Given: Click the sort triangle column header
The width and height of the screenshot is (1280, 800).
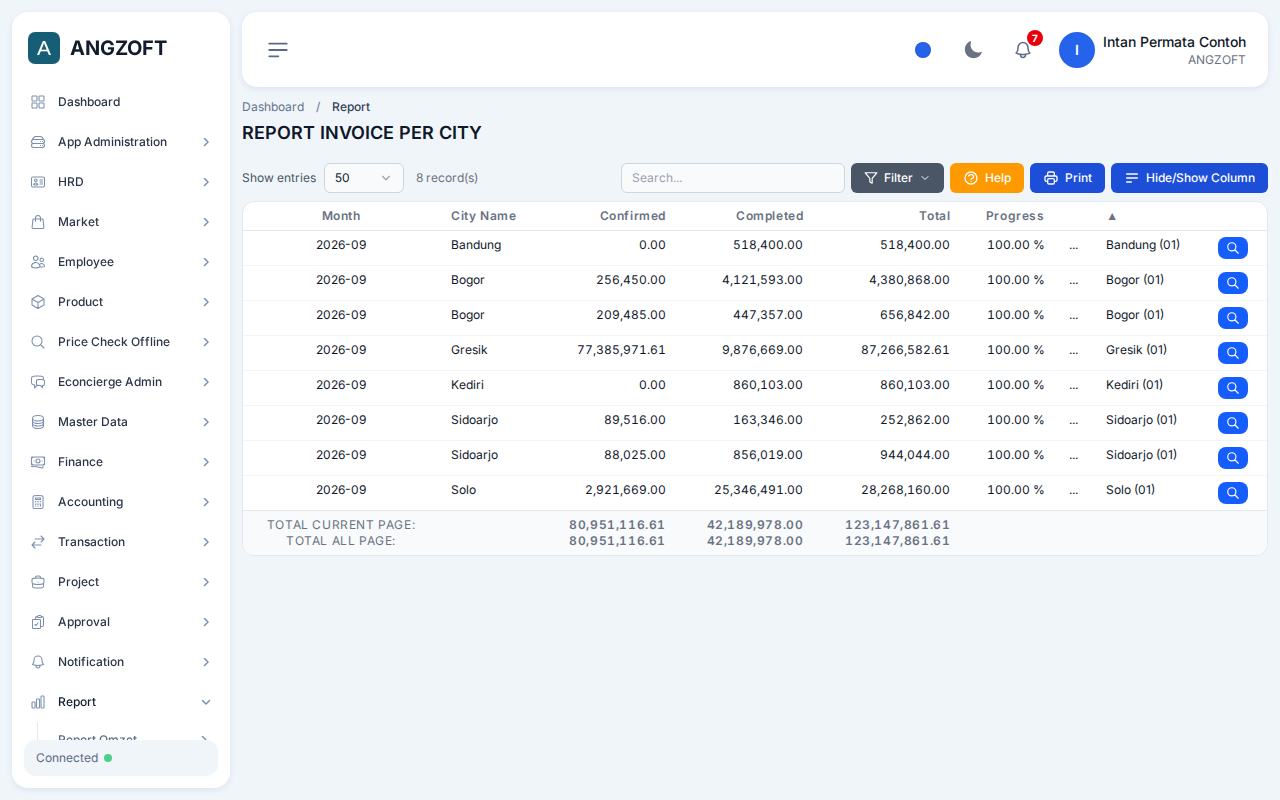Looking at the screenshot, I should [1112, 216].
